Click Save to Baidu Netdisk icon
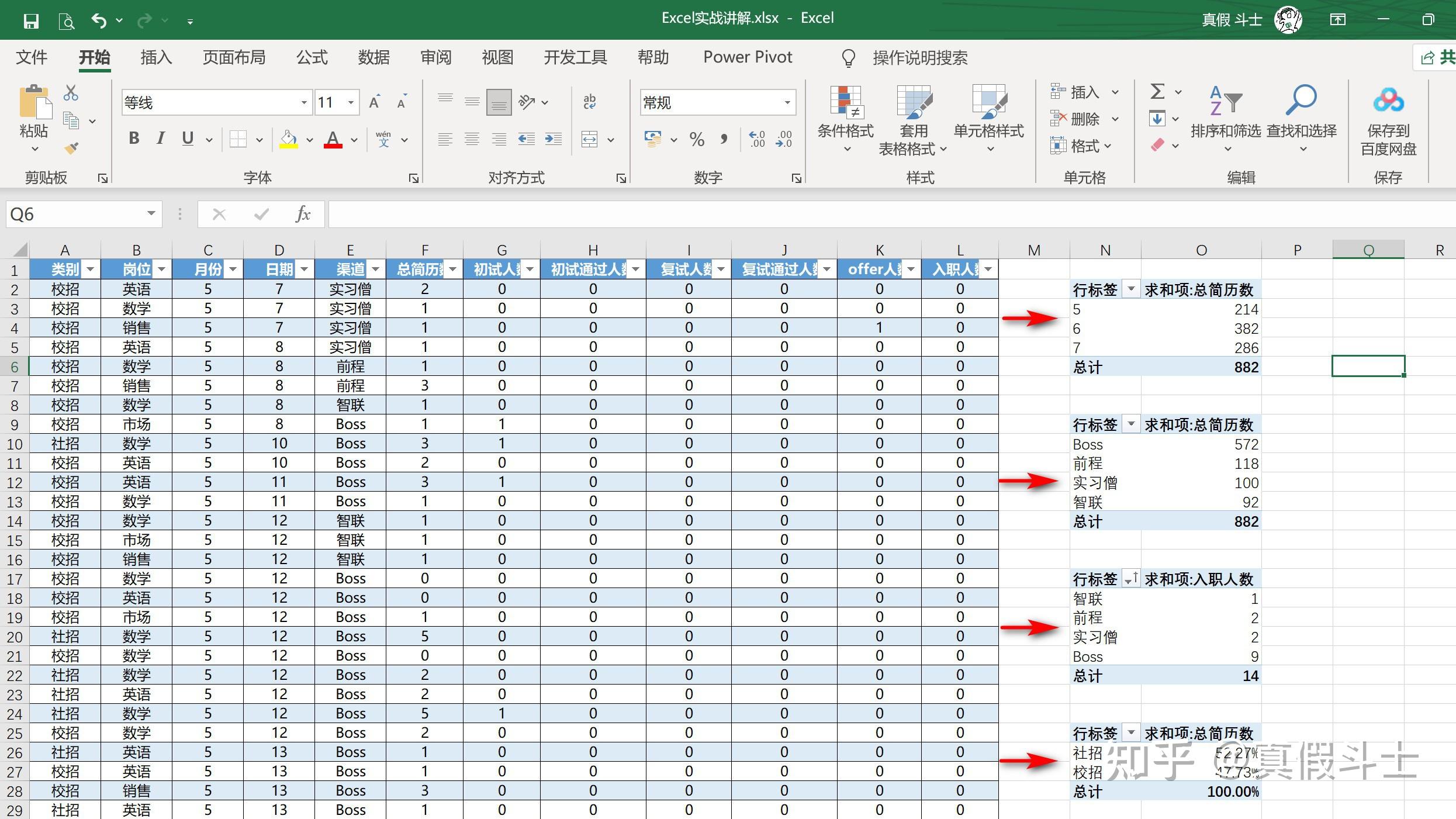Viewport: 1456px width, 819px height. point(1388,101)
